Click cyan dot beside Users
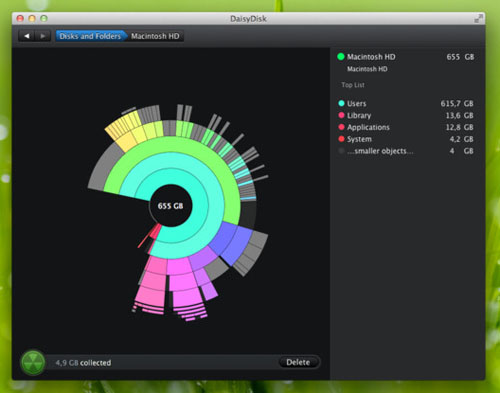The height and width of the screenshot is (393, 500). pos(341,103)
